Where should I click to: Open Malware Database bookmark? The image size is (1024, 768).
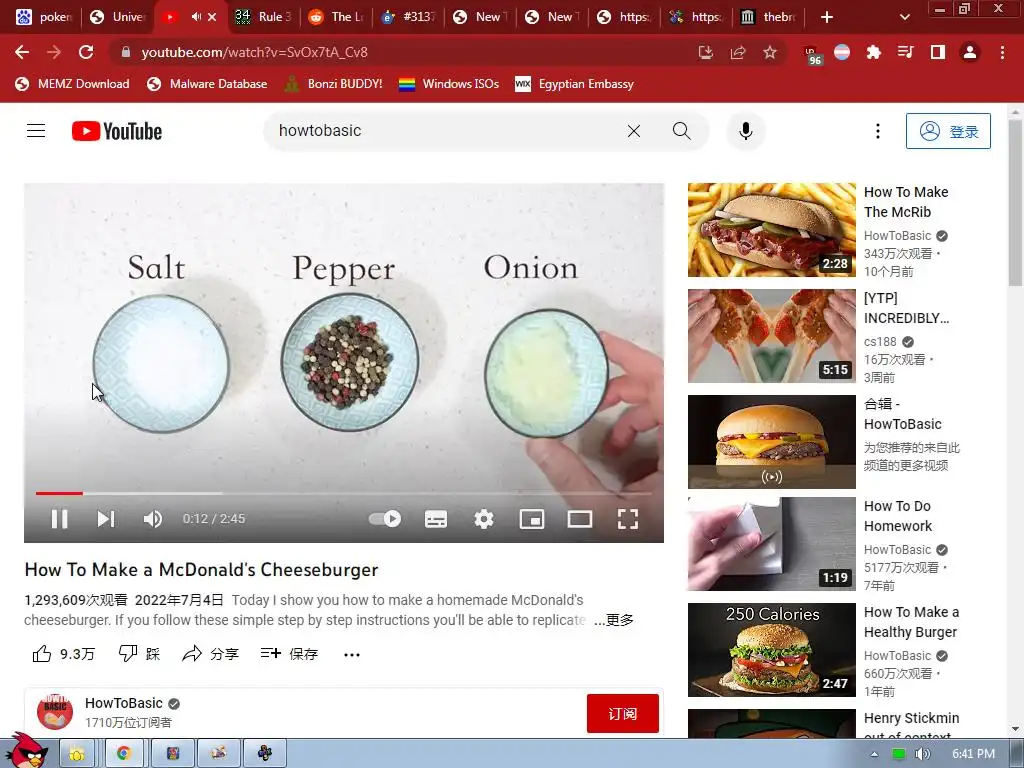pos(207,84)
